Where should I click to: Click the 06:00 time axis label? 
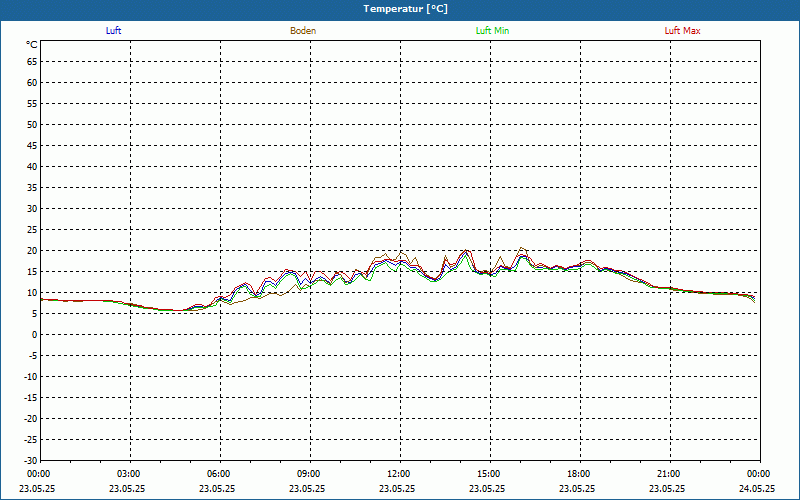click(x=220, y=474)
